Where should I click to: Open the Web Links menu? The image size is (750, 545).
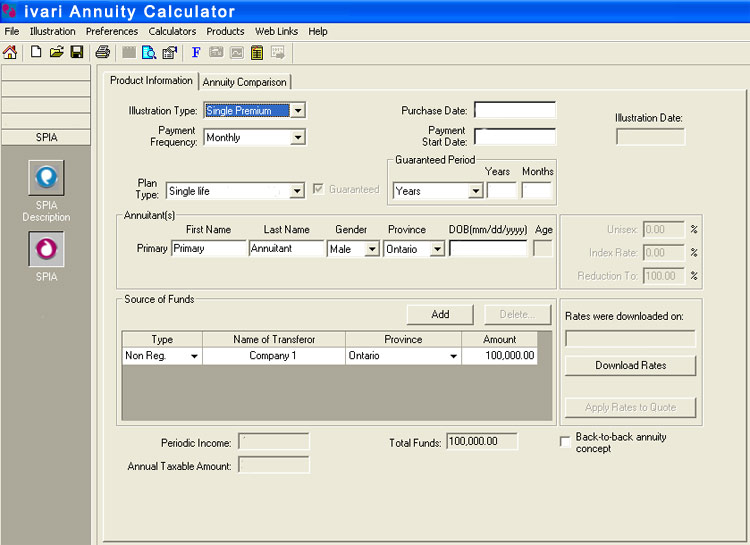tap(276, 32)
